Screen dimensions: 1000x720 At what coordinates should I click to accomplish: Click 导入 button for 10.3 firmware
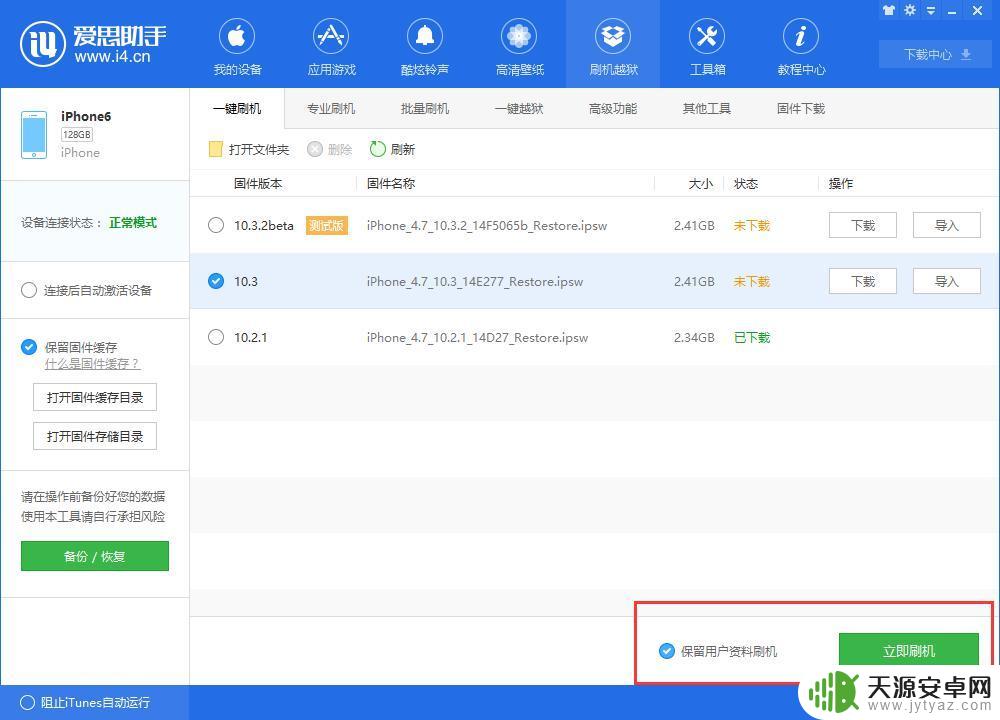(x=946, y=281)
